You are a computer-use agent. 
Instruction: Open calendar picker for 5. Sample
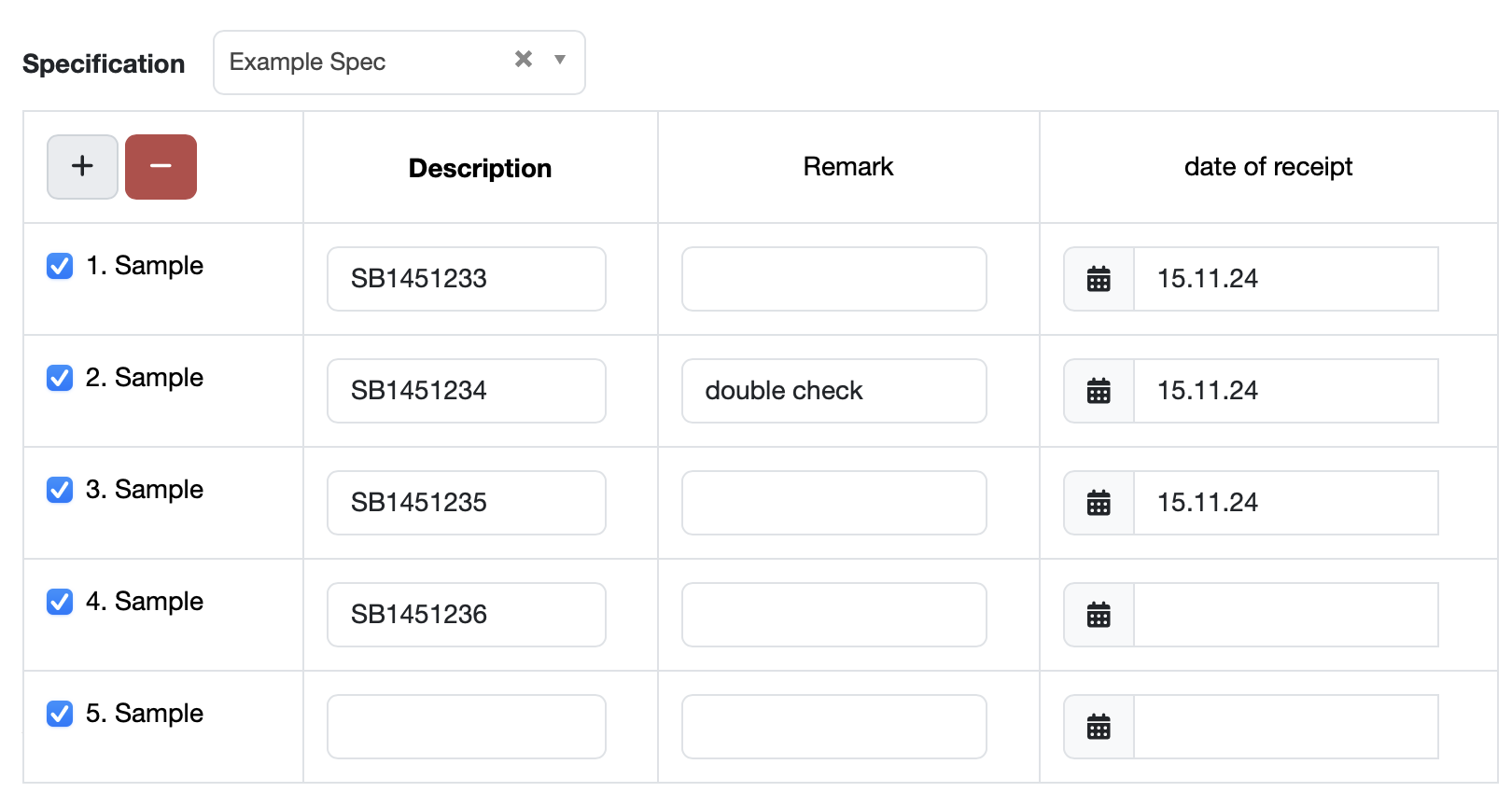pos(1099,727)
